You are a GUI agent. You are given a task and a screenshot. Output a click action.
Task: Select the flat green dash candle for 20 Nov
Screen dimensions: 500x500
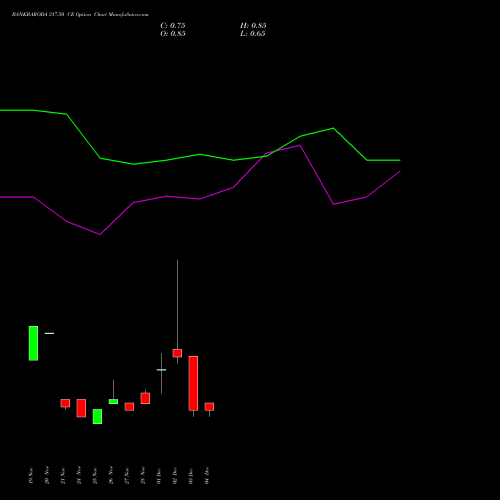pos(49,333)
